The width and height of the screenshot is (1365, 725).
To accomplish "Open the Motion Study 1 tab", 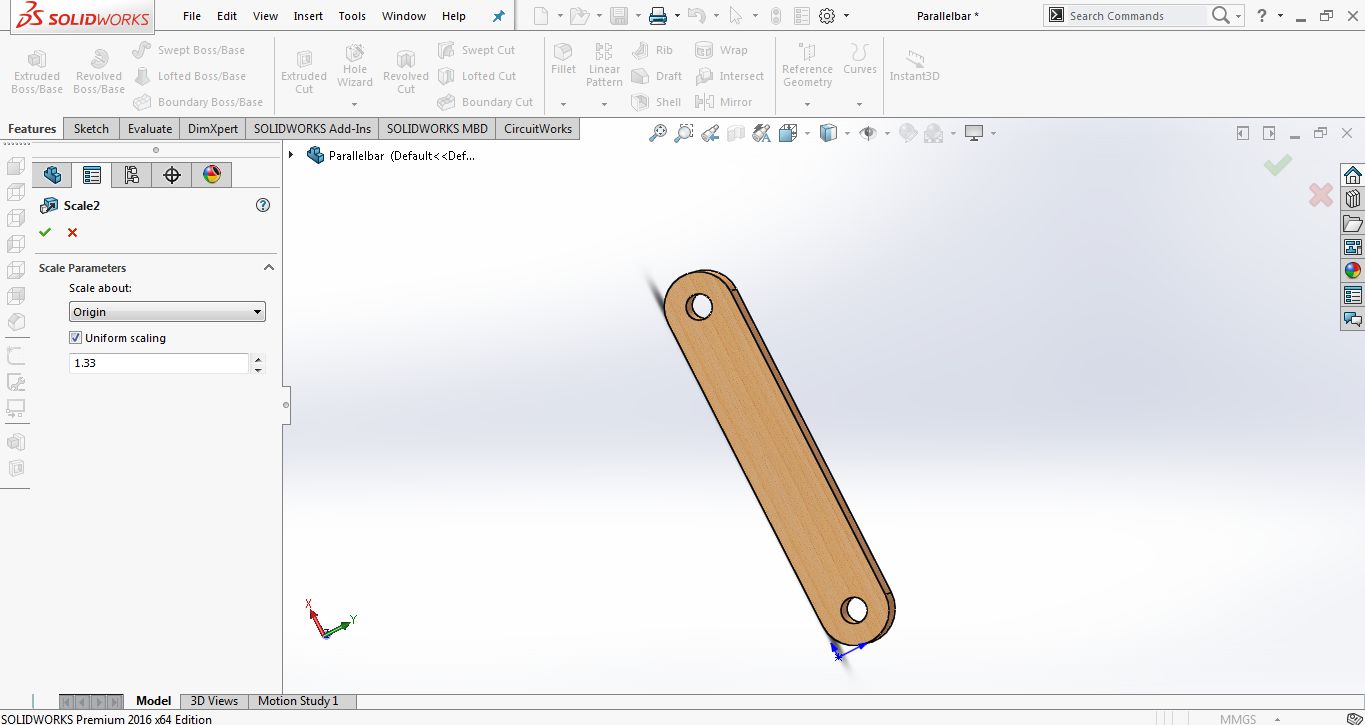I will (x=298, y=701).
